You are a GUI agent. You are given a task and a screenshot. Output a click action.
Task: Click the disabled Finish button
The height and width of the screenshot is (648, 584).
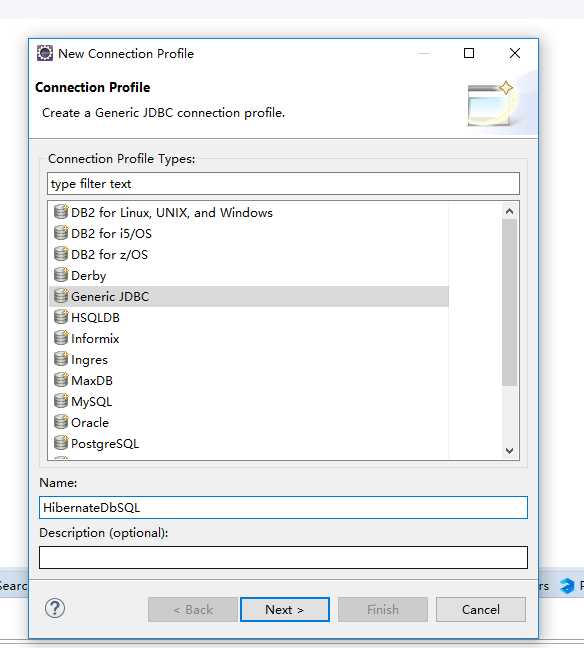(x=383, y=610)
